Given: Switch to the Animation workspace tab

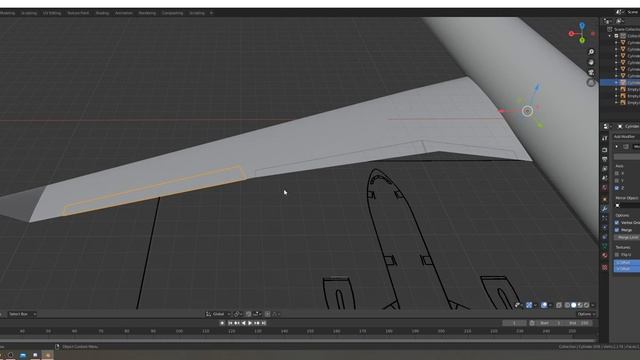Looking at the screenshot, I should 124,13.
